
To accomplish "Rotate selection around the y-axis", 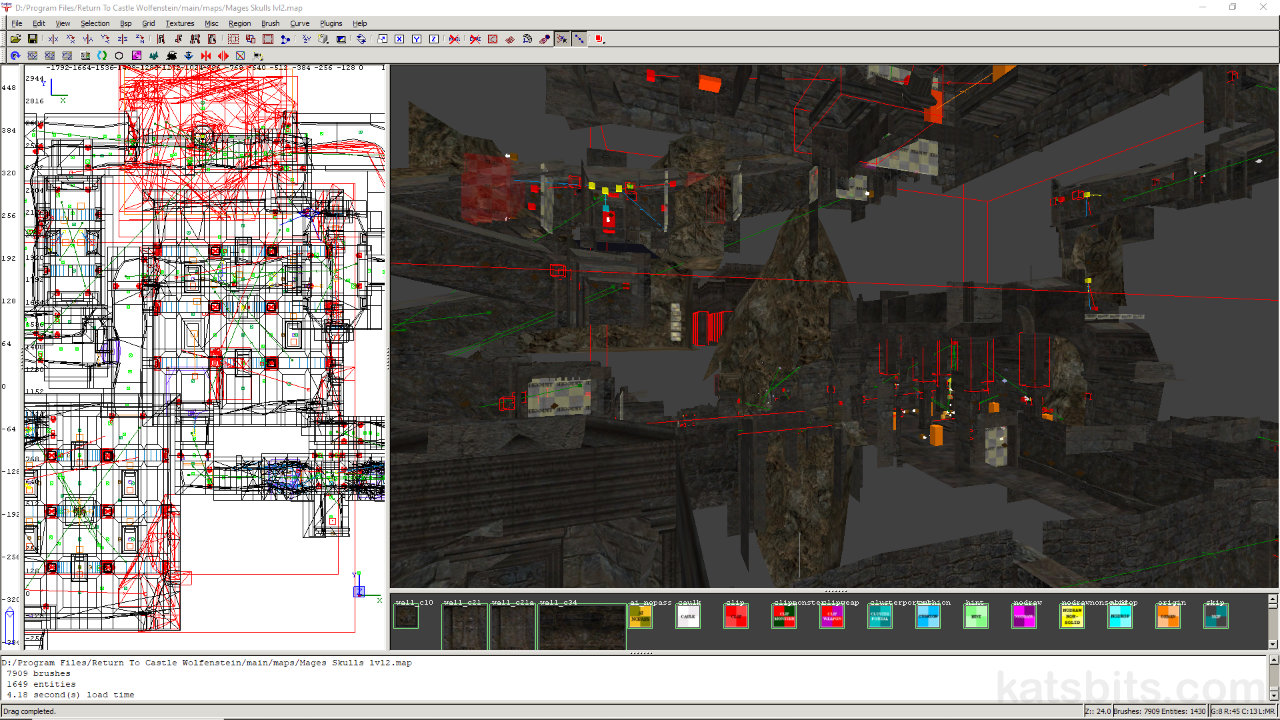I will pyautogui.click(x=105, y=39).
